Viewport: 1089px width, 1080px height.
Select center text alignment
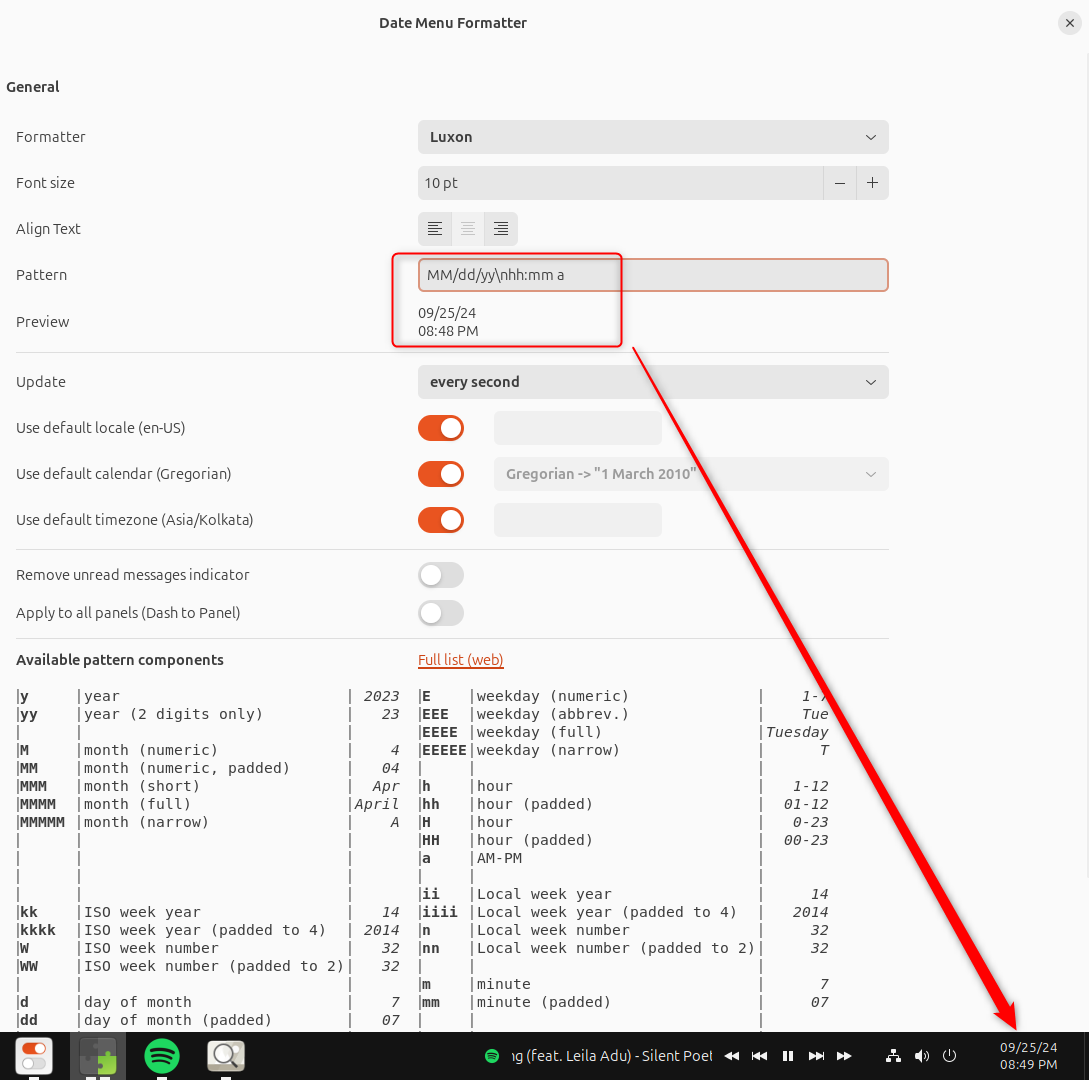point(467,228)
